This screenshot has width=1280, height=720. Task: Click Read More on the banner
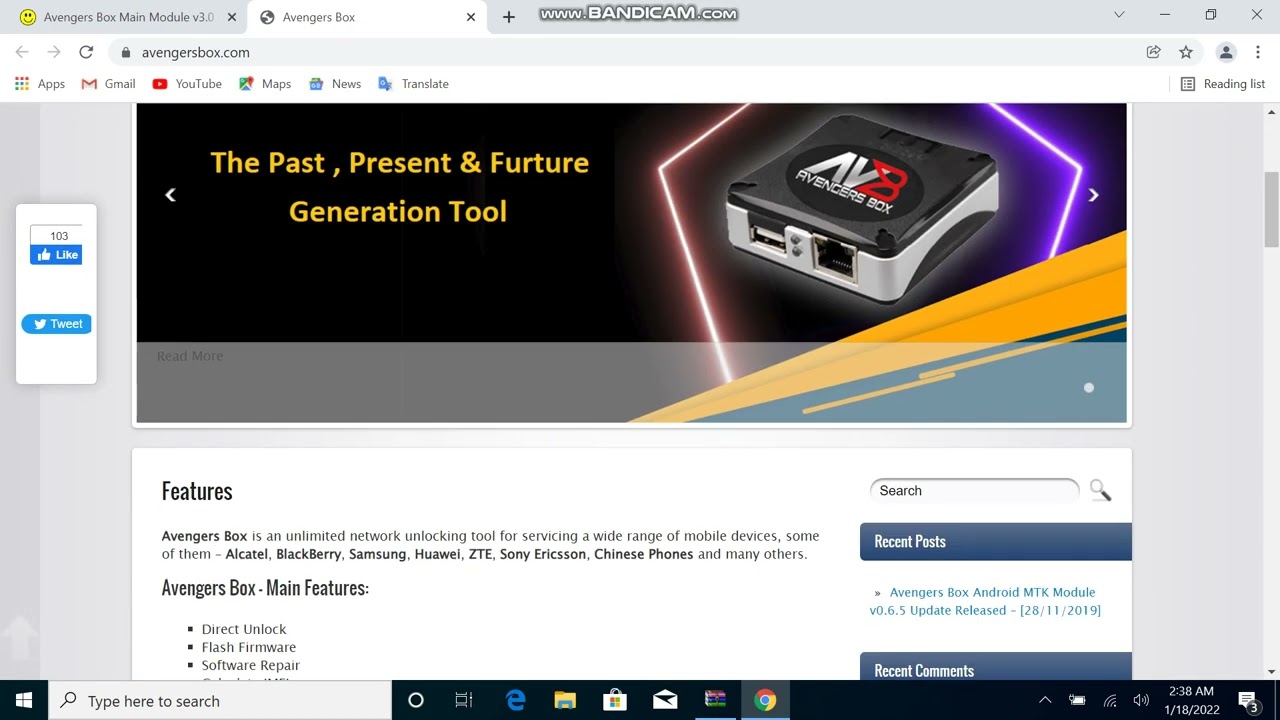[190, 356]
